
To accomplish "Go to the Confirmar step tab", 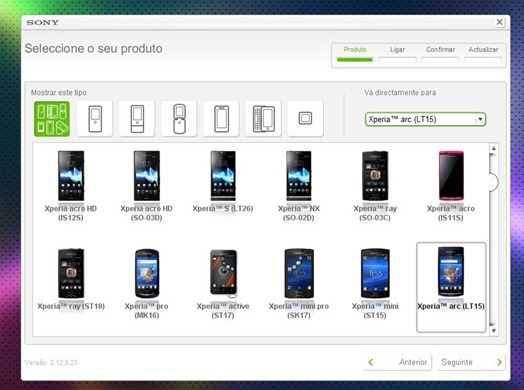I will click(x=440, y=54).
